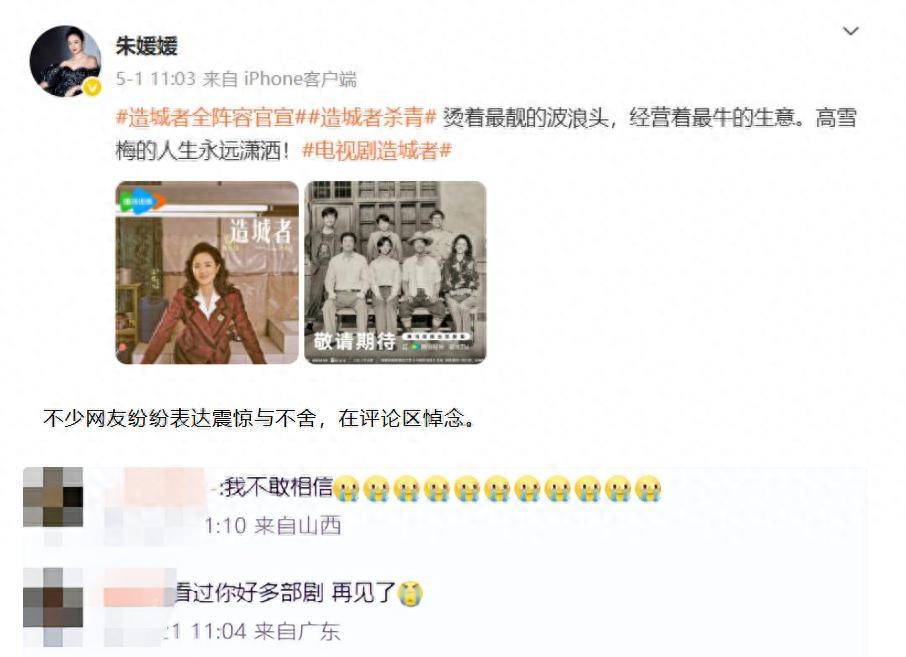Open the chevron dropdown on the post
This screenshot has height=657, width=906.
851,31
